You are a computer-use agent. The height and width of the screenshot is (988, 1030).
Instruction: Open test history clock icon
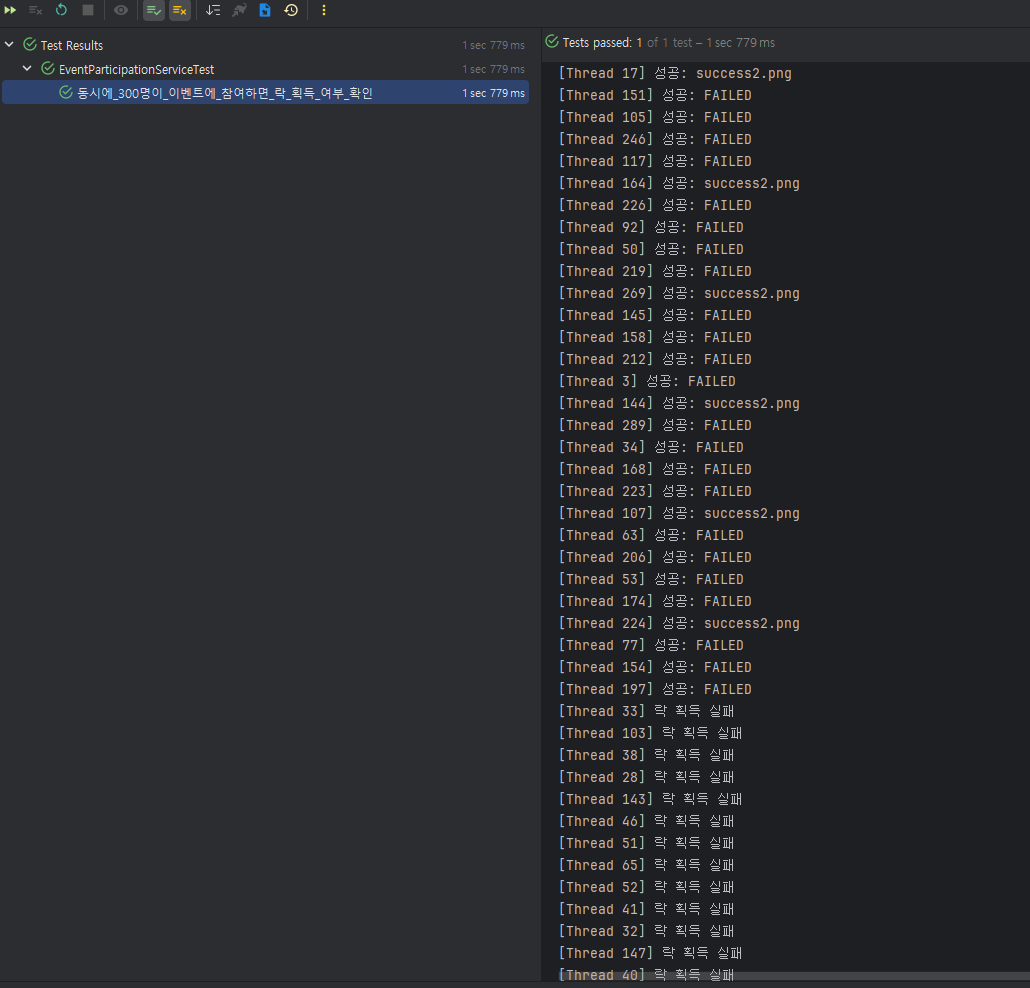(x=291, y=11)
